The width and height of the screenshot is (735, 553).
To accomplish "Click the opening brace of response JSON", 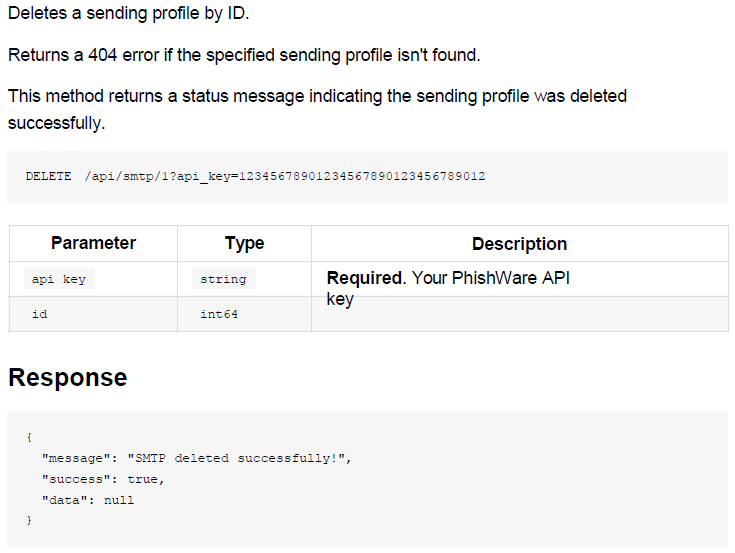I will coord(29,437).
